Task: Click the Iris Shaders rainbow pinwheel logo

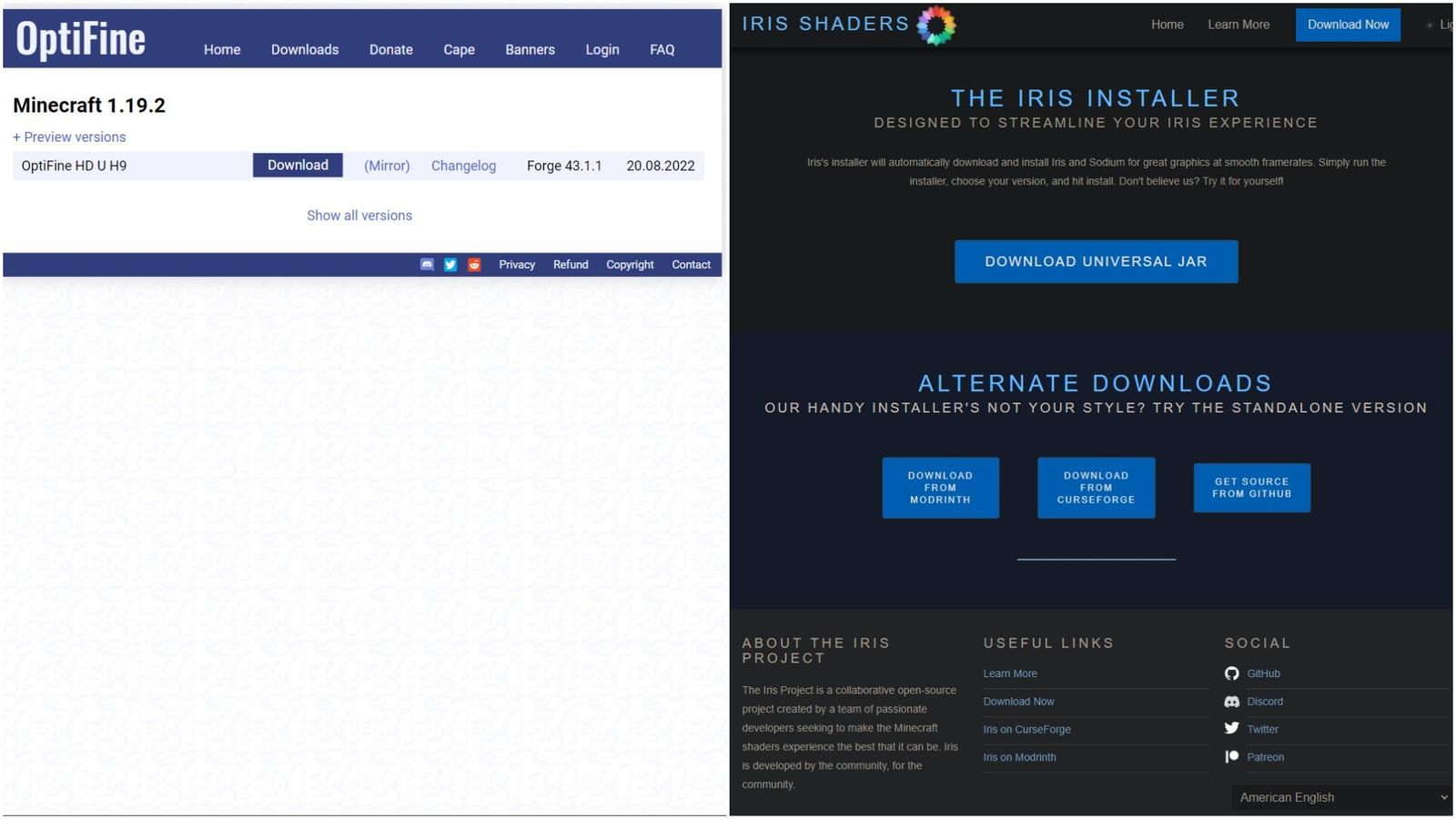Action: 935,25
